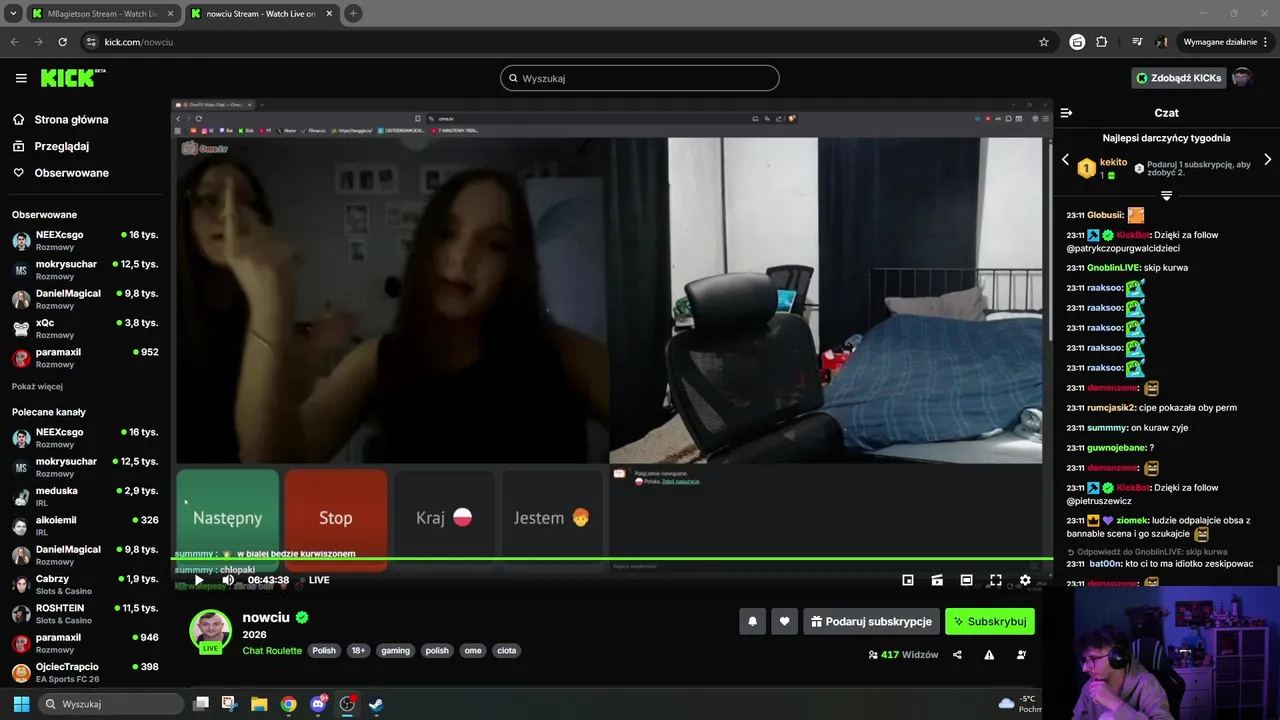
Task: Open followed channel paramaxil with 952 viewers
Action: pos(85,358)
